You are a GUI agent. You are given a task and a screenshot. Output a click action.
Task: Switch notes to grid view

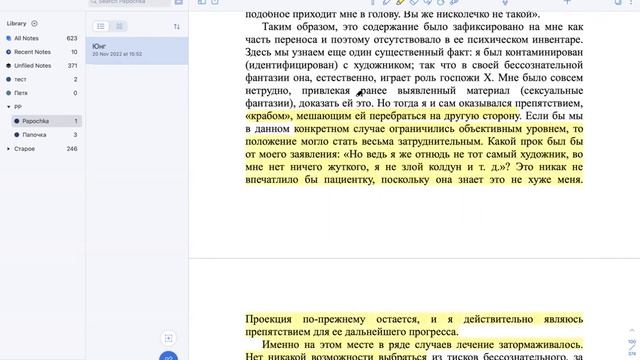tap(119, 27)
